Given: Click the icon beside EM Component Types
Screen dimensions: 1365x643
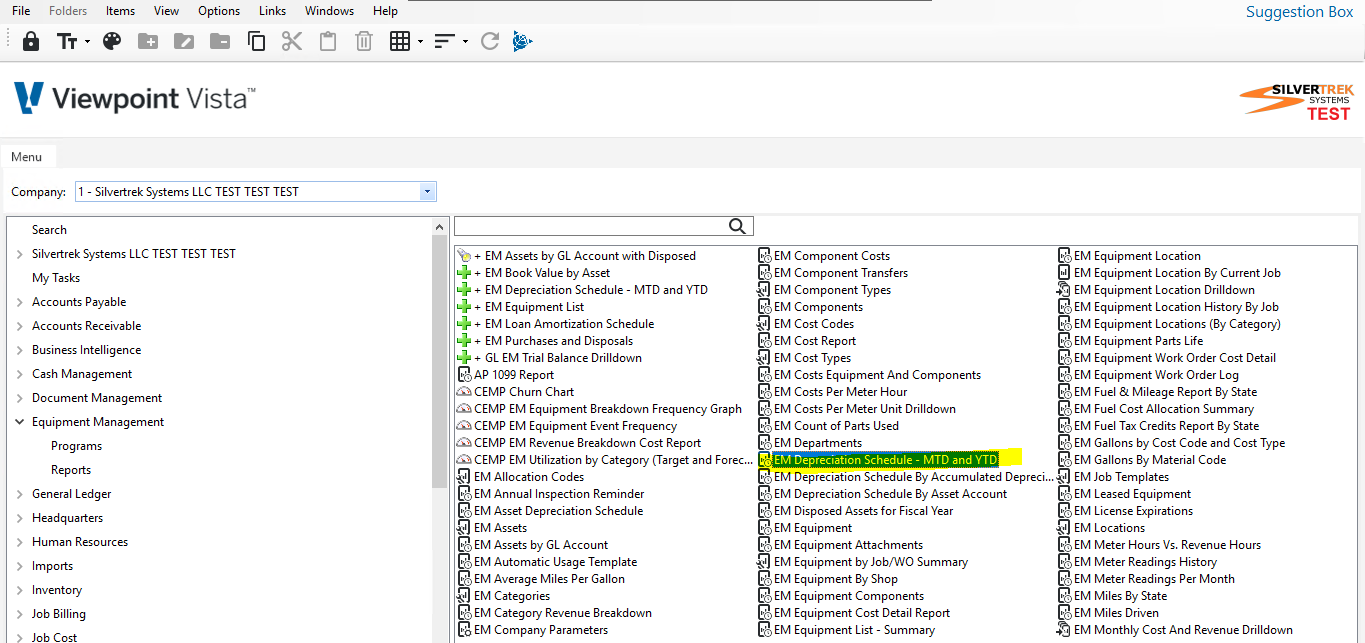Looking at the screenshot, I should coord(765,290).
